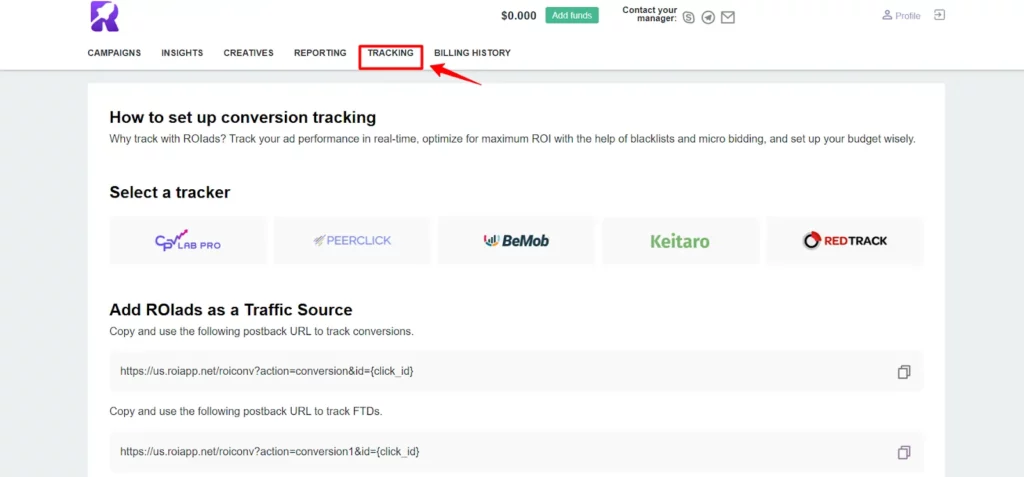Viewport: 1024px width, 477px height.
Task: Click the 'Contact your manager:' label
Action: click(649, 14)
